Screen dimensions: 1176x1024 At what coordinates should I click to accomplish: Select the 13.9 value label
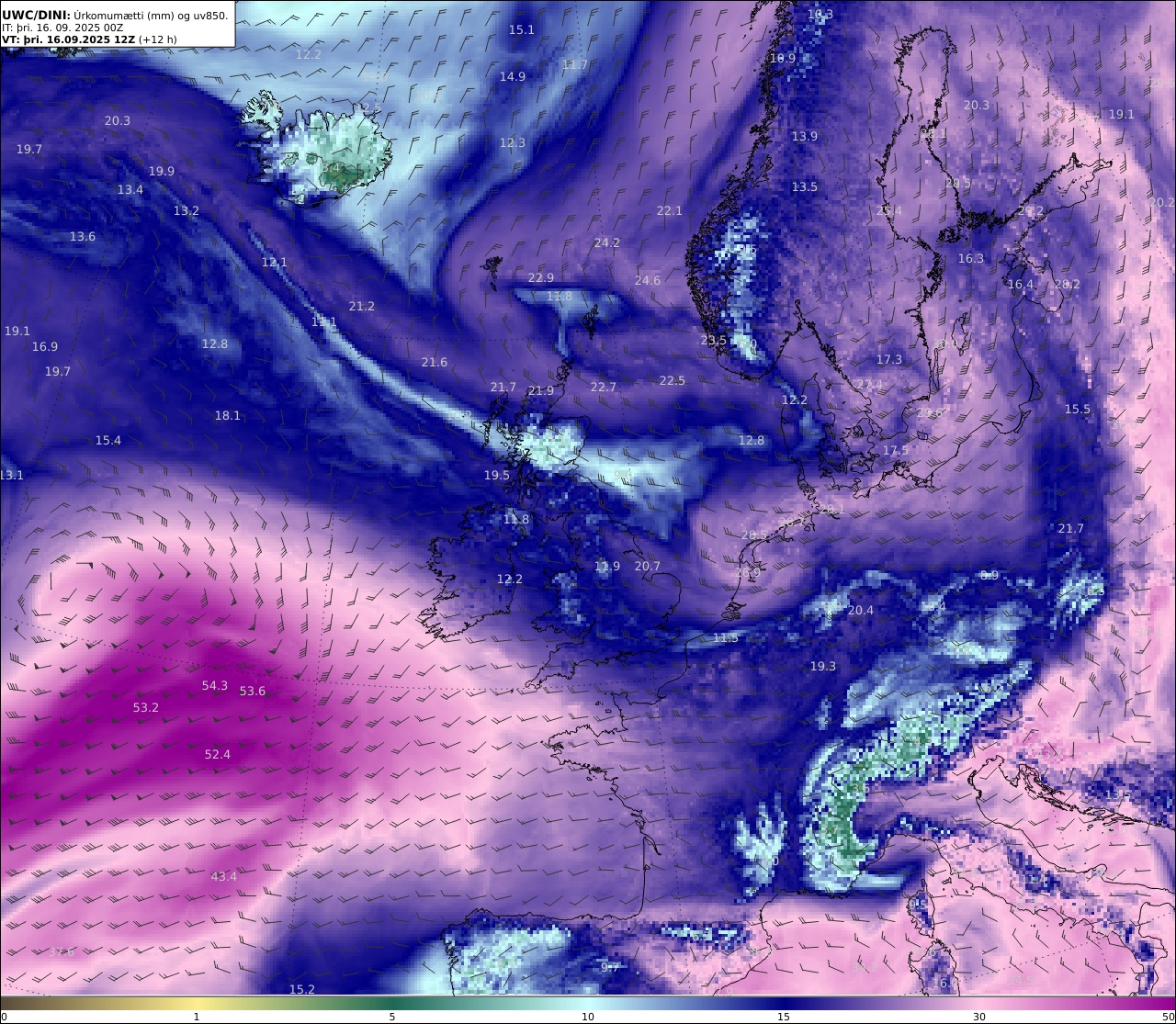805,137
